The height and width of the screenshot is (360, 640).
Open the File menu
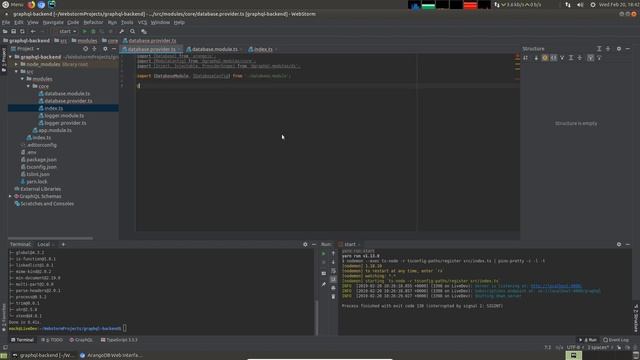pos(6,22)
